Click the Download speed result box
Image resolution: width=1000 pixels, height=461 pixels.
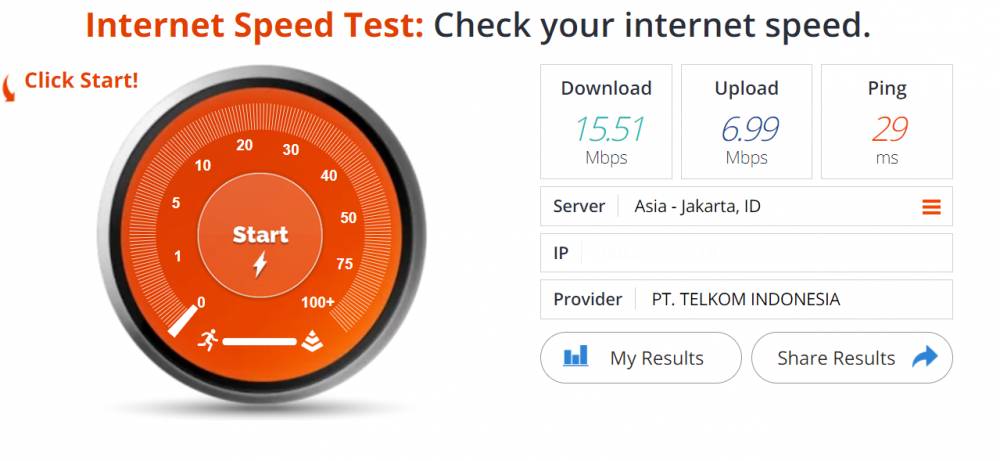point(606,122)
